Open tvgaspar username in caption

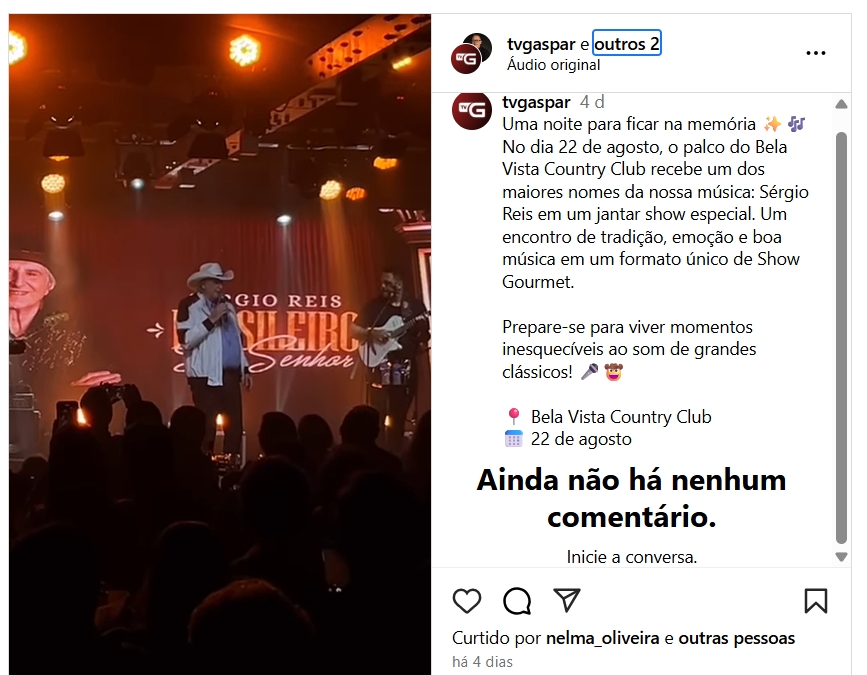[x=536, y=102]
